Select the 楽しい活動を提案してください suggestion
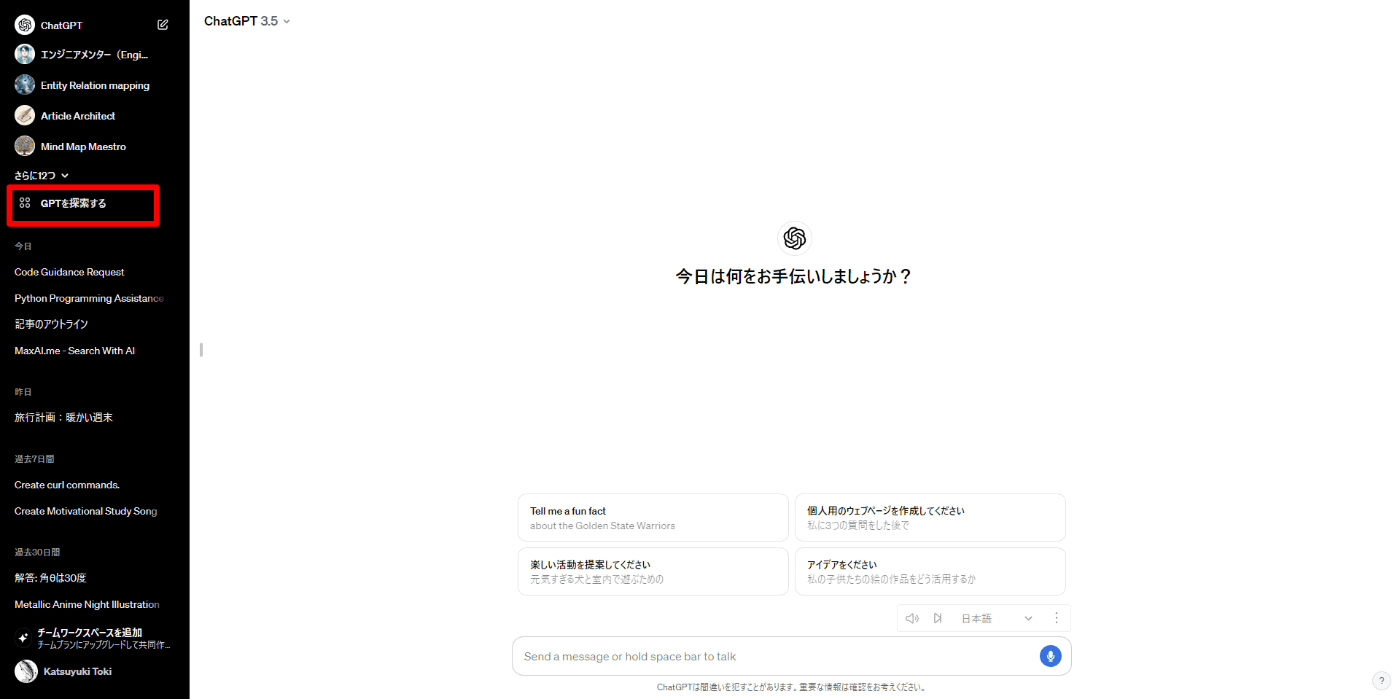 [653, 572]
